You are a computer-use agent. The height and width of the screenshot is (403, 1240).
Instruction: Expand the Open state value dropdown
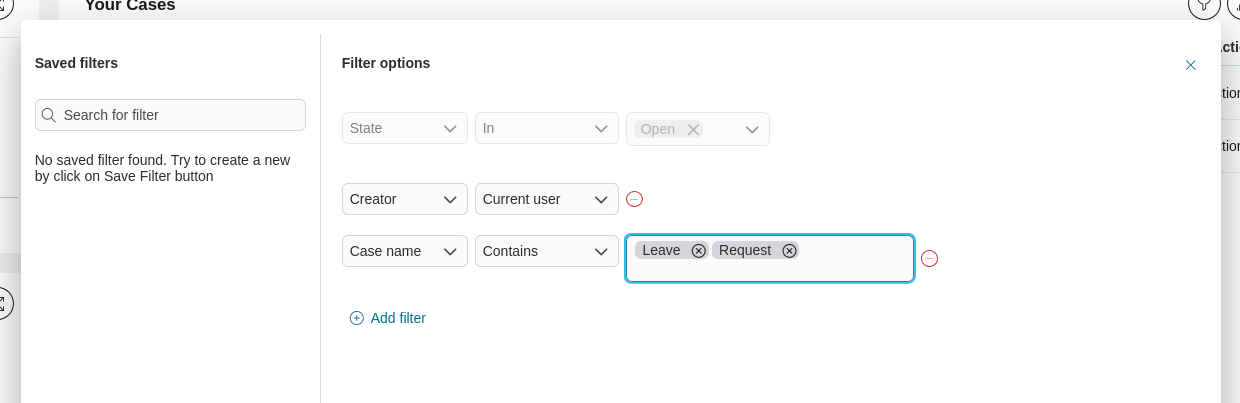click(x=752, y=129)
